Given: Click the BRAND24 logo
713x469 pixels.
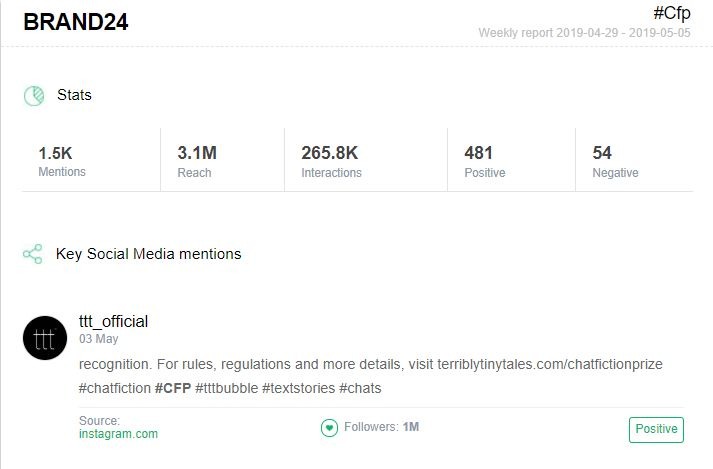Looking at the screenshot, I should (x=76, y=22).
